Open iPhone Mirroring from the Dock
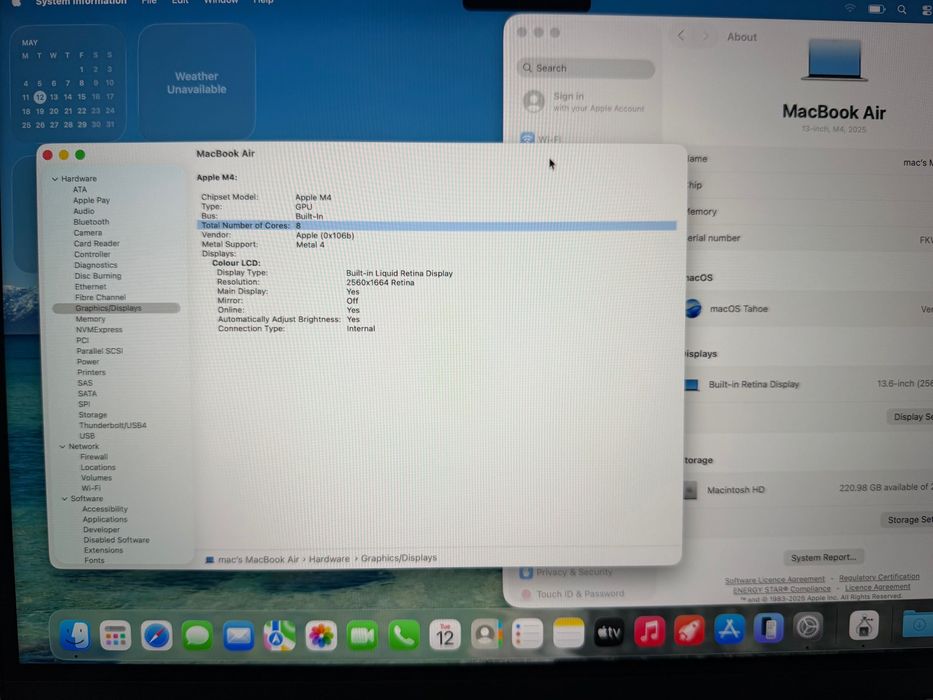Viewport: 933px width, 700px height. point(769,628)
